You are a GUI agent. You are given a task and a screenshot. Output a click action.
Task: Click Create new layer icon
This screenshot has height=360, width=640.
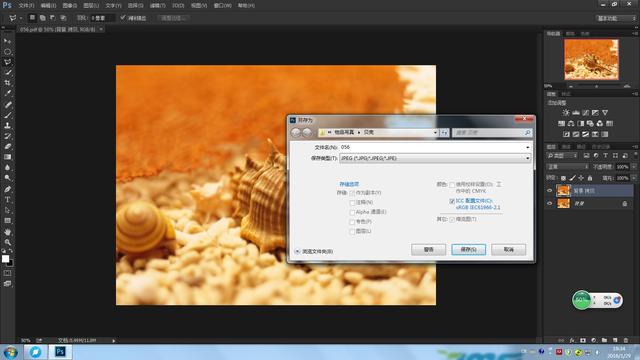(x=615, y=340)
